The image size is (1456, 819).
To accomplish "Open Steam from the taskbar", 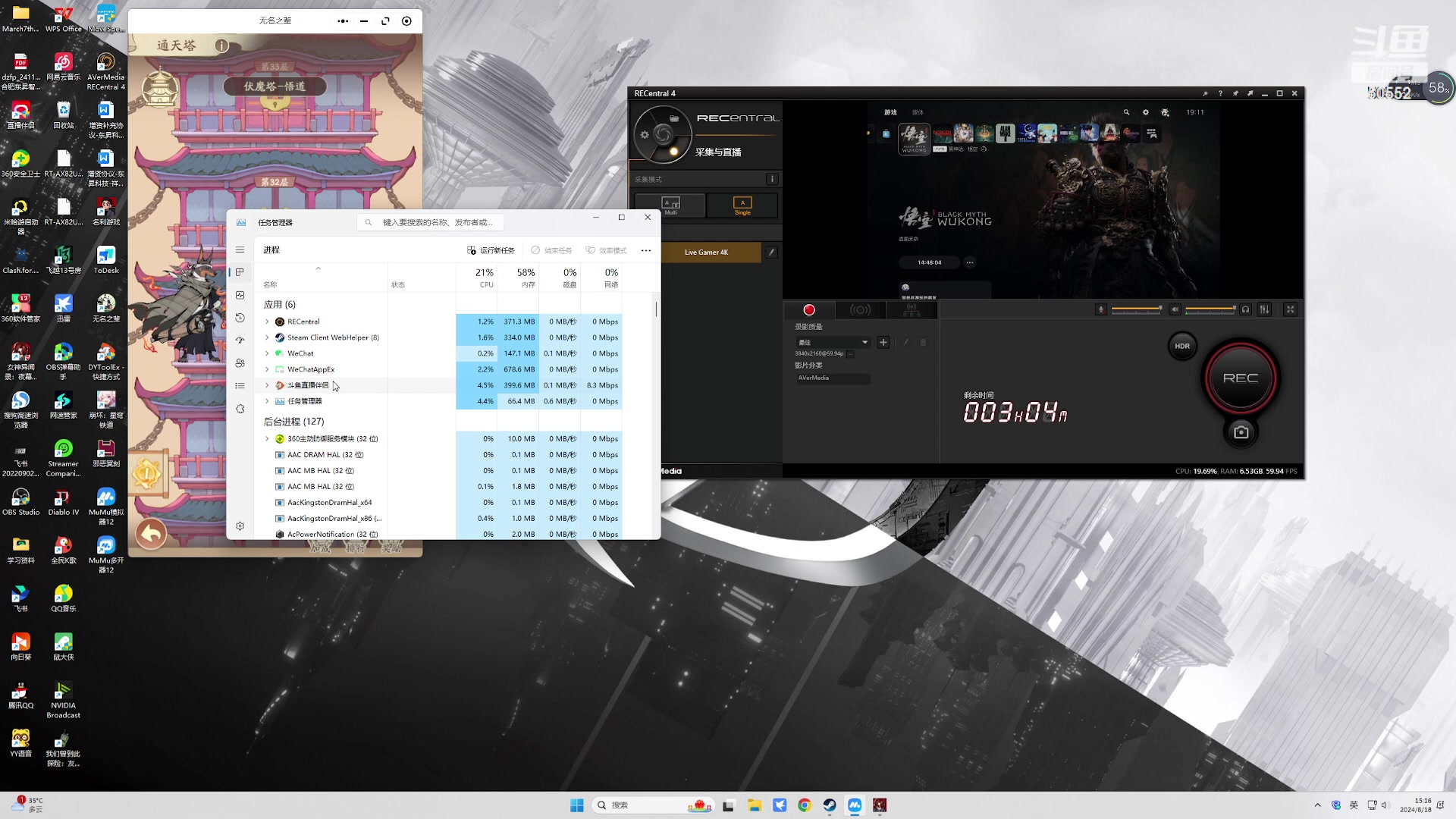I will (x=830, y=805).
